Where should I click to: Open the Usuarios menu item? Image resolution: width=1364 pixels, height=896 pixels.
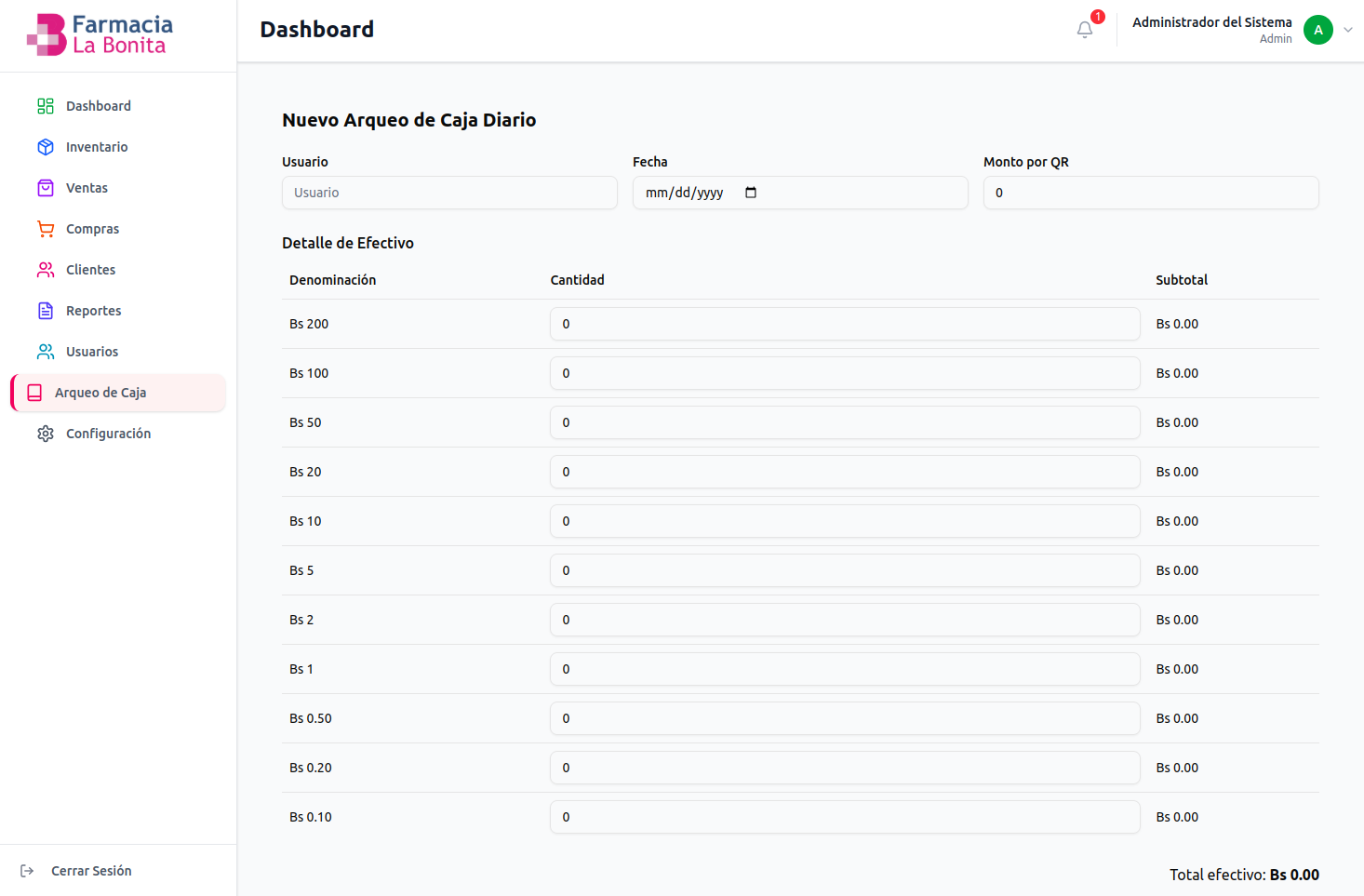(92, 352)
